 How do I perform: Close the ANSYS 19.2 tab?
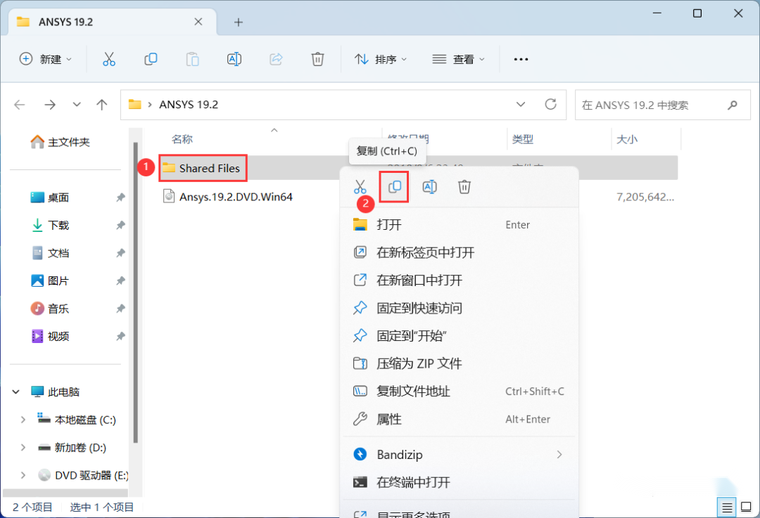click(x=198, y=22)
